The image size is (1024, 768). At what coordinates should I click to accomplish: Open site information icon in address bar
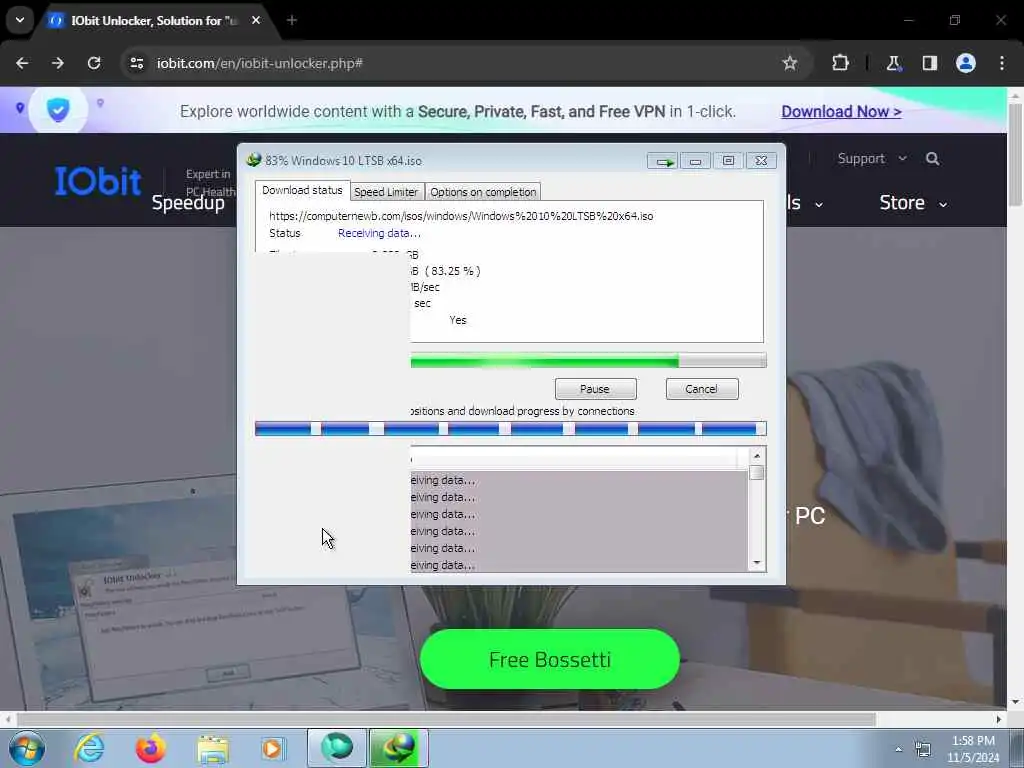coord(136,63)
